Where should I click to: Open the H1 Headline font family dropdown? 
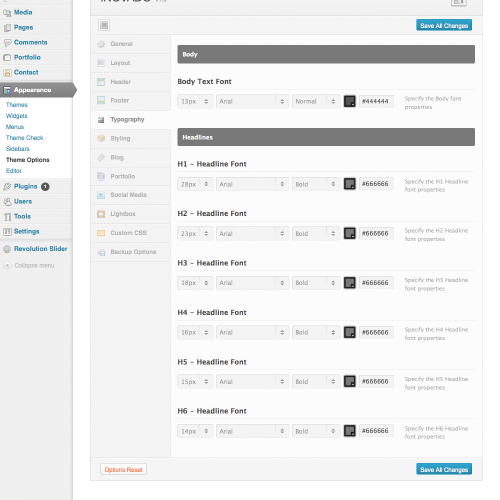coord(252,184)
